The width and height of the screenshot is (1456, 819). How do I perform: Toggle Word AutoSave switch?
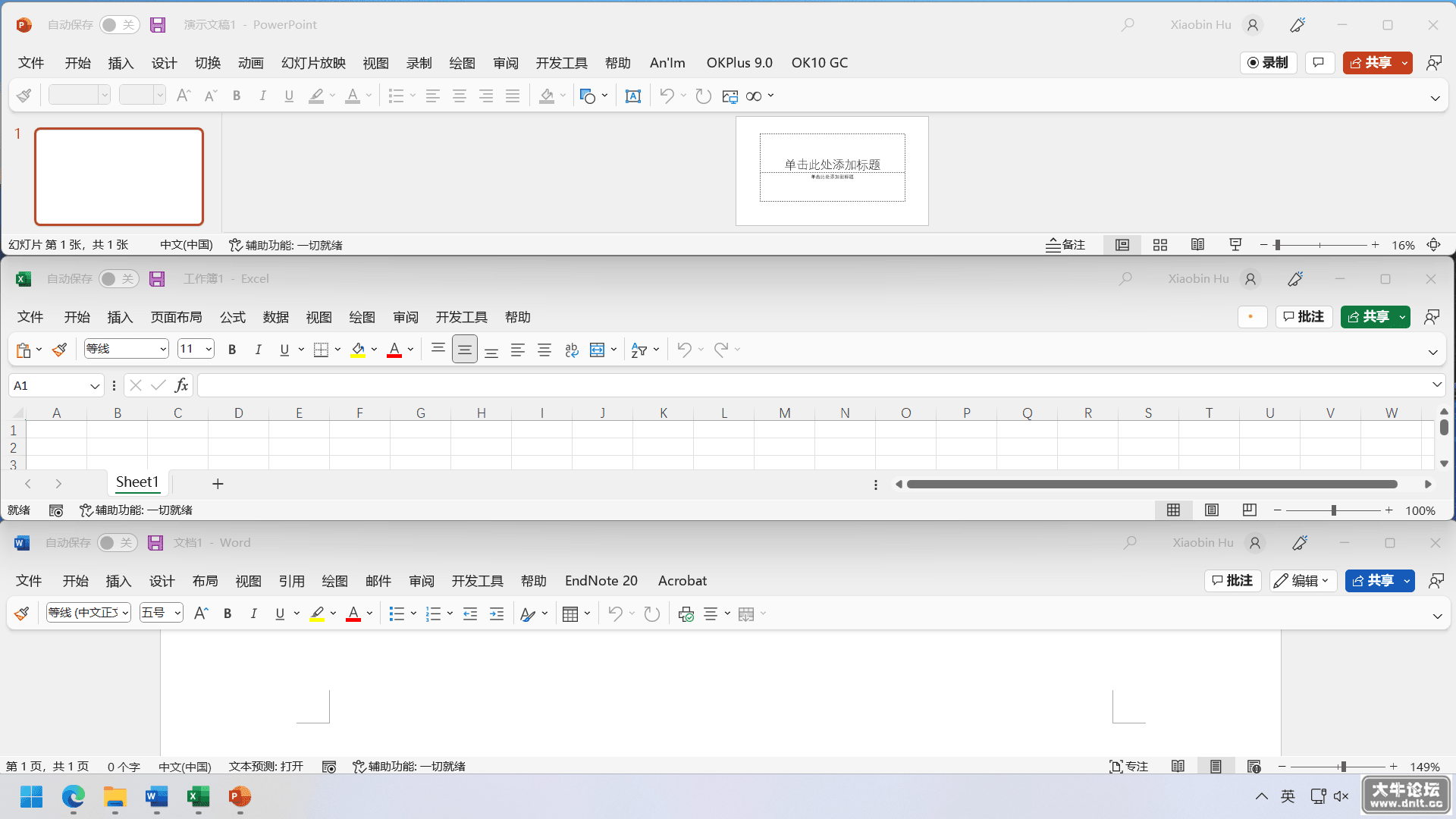(117, 543)
